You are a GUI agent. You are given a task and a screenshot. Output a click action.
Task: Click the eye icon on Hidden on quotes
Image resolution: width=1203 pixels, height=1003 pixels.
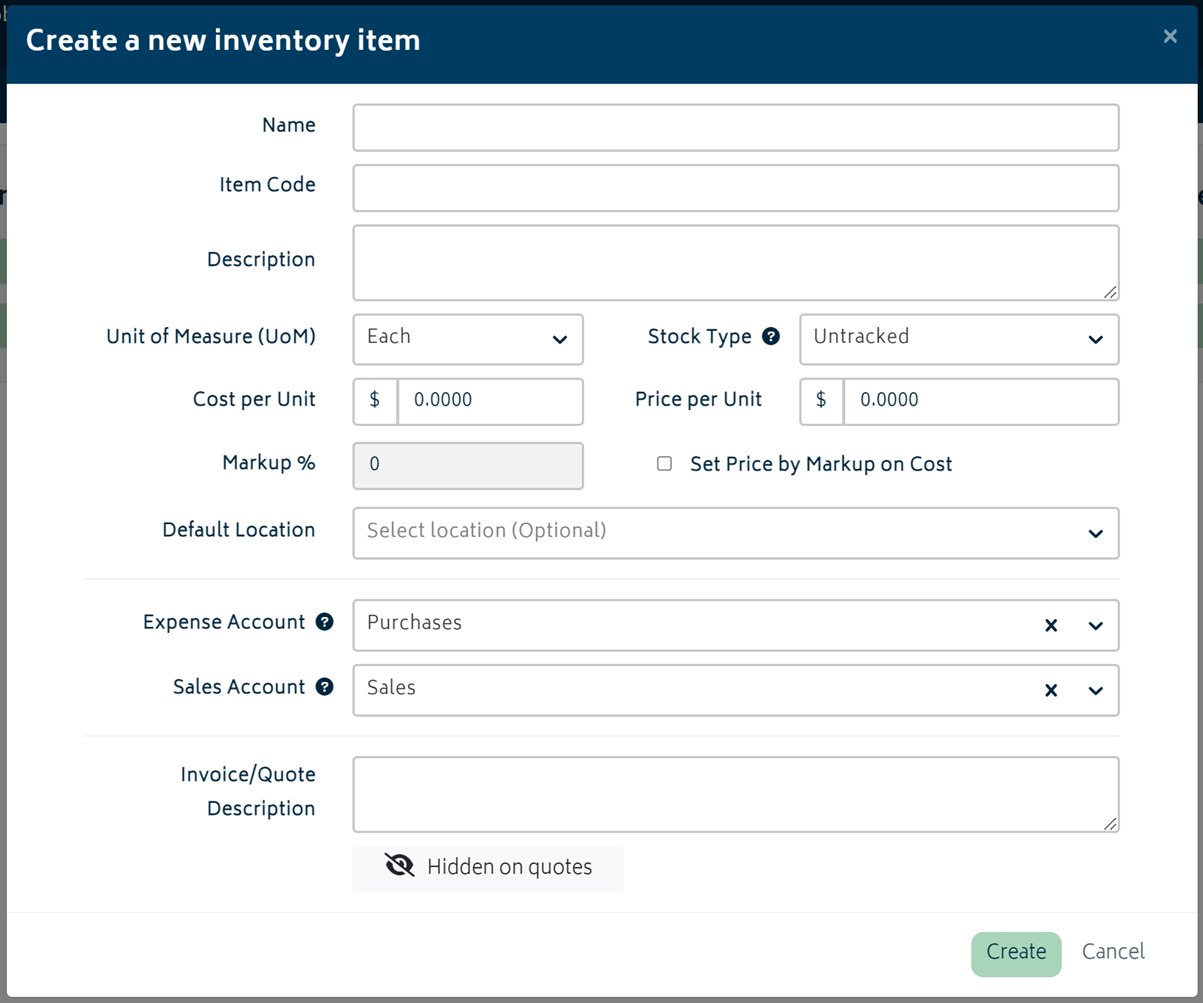click(398, 866)
